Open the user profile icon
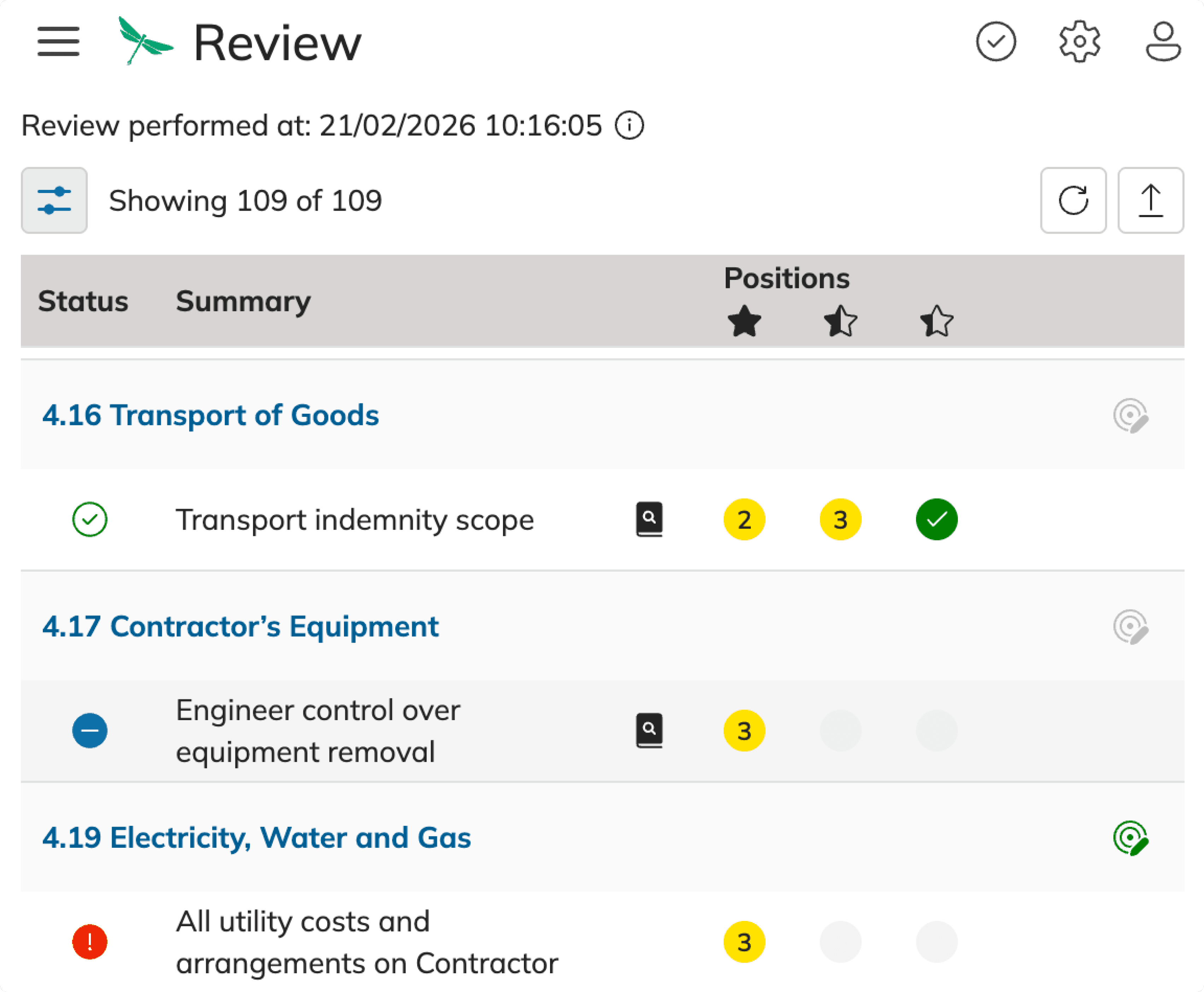Screen dimensions: 1204x992 [1162, 42]
